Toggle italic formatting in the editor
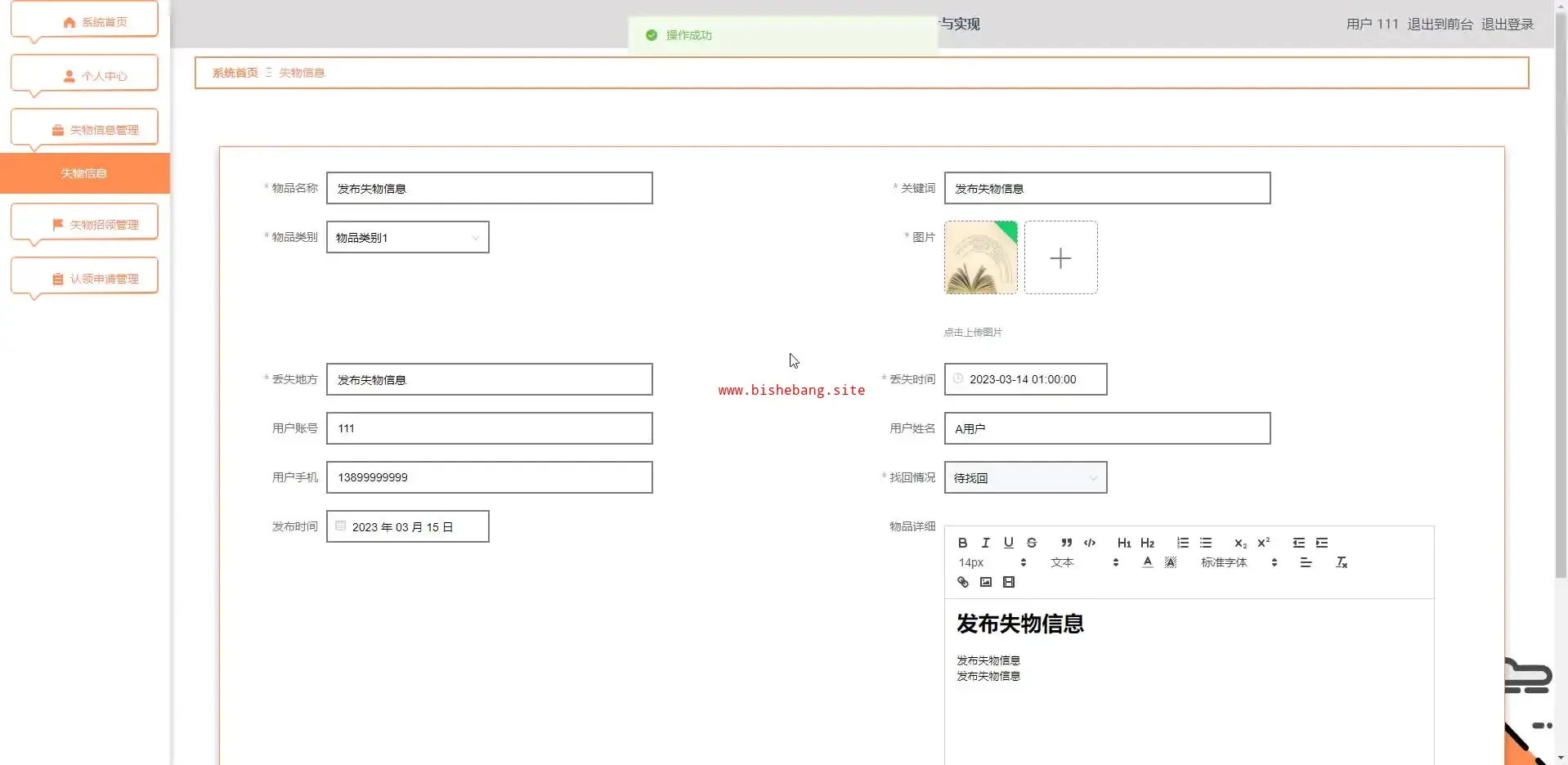Viewport: 1568px width, 765px height. 986,543
